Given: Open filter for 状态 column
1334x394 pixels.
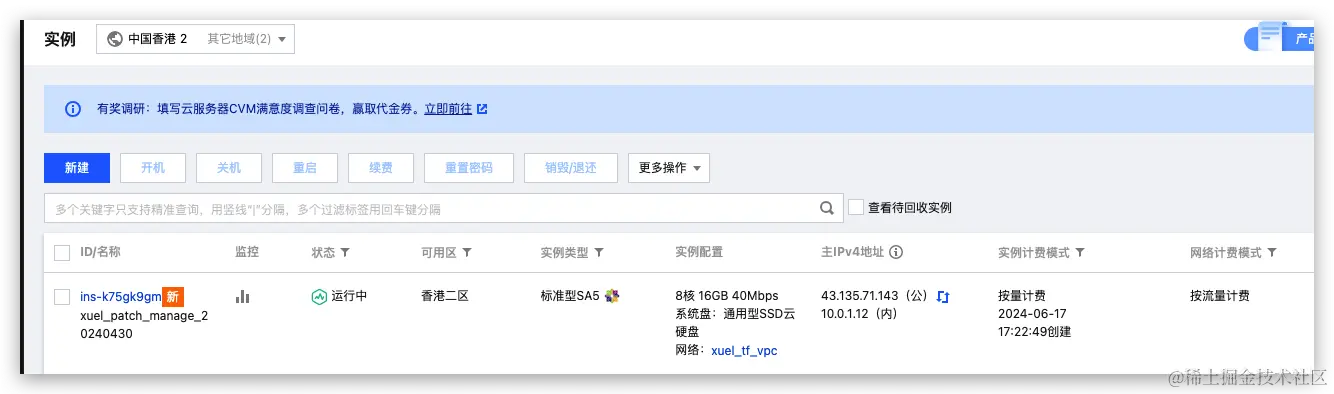Looking at the screenshot, I should [x=345, y=253].
